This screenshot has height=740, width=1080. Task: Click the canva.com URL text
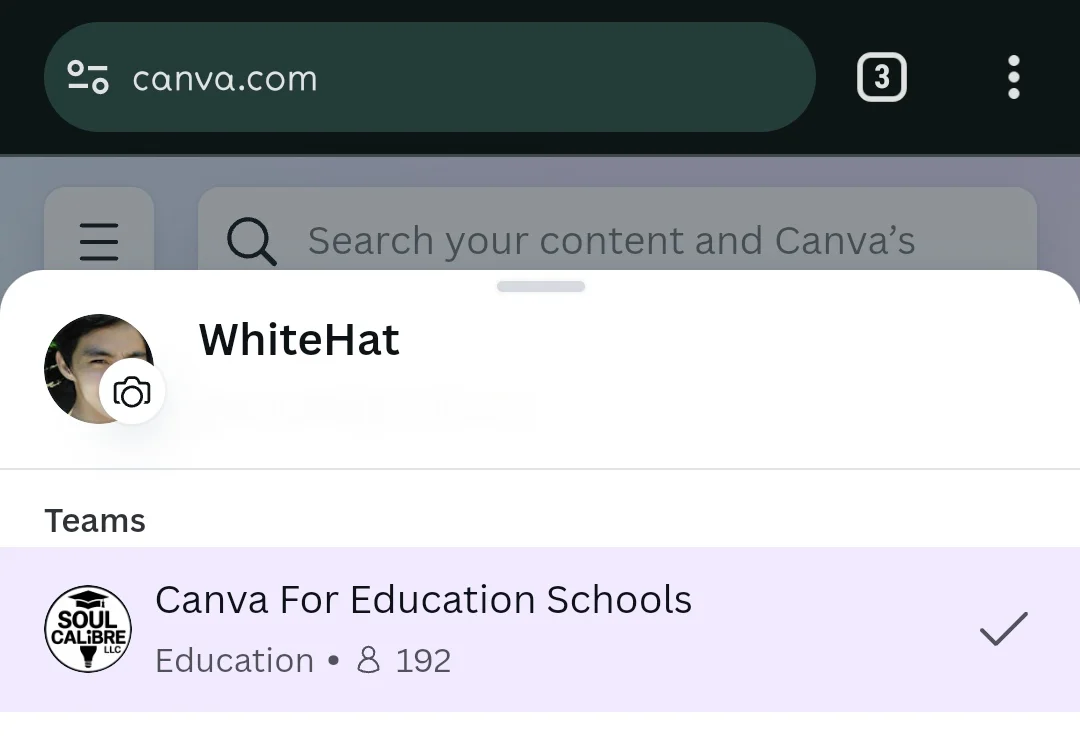pos(225,79)
